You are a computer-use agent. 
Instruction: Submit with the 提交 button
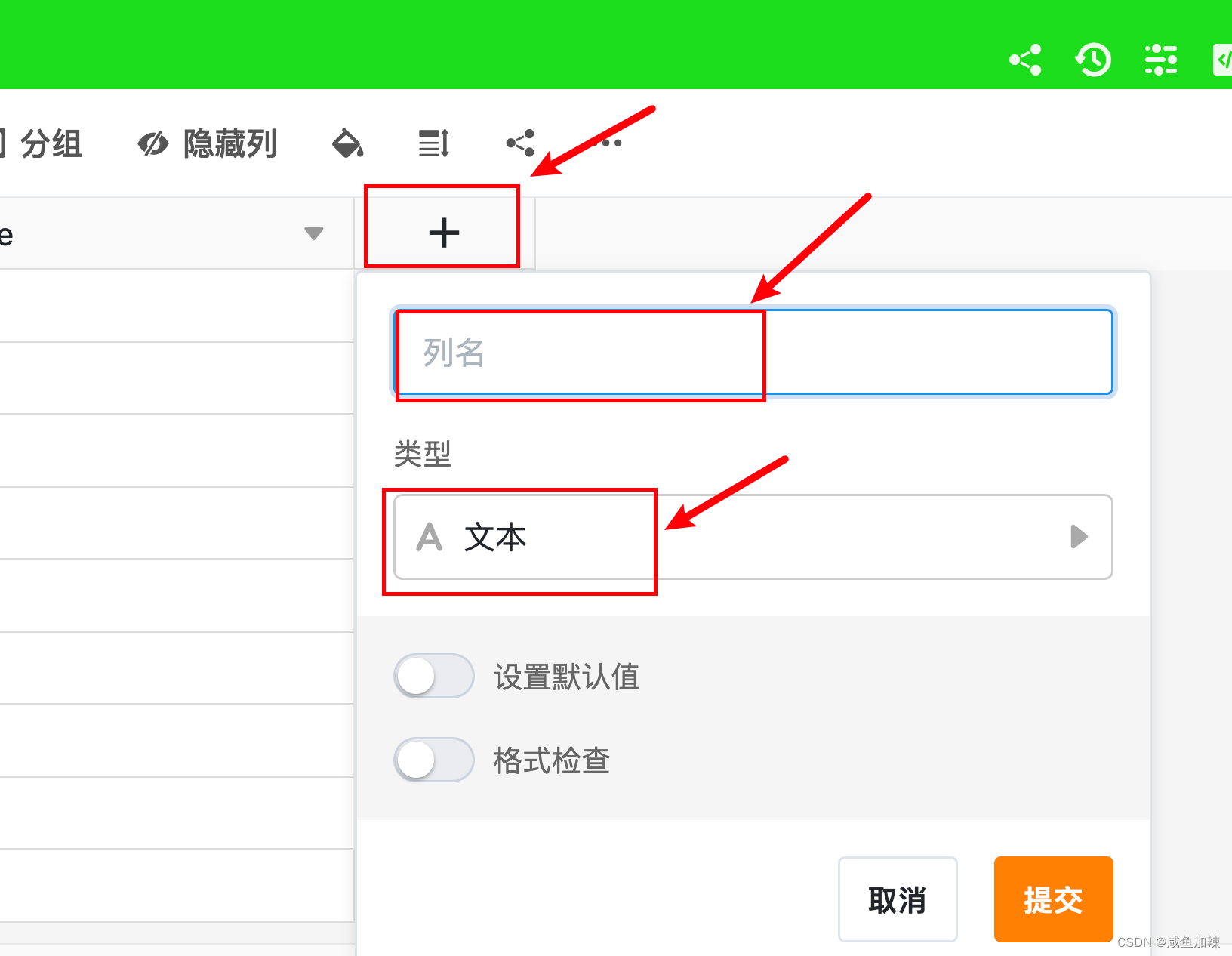[1053, 899]
